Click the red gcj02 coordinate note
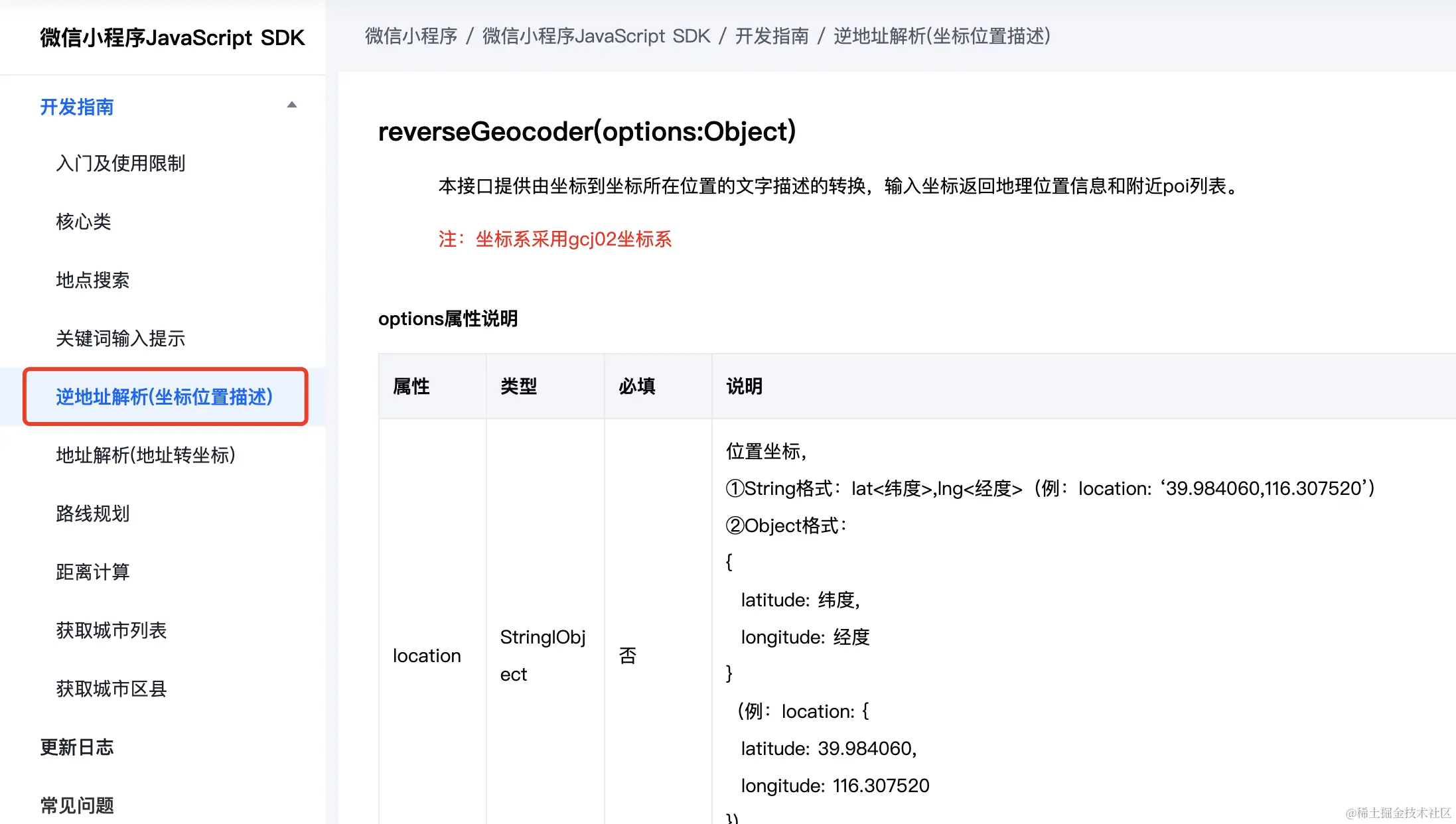The image size is (1456, 824). point(555,240)
